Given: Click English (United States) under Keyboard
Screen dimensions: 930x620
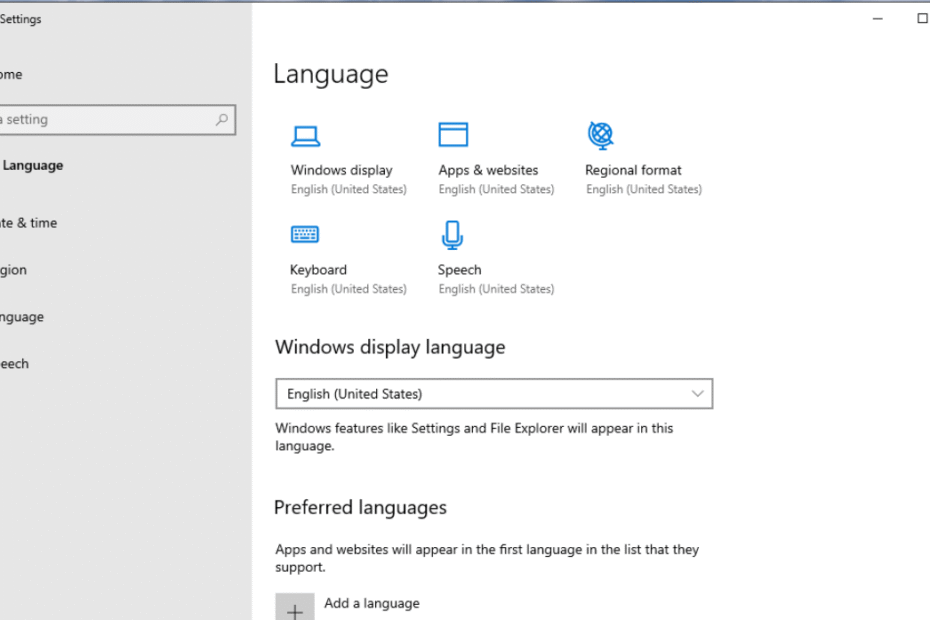Looking at the screenshot, I should pyautogui.click(x=349, y=289).
